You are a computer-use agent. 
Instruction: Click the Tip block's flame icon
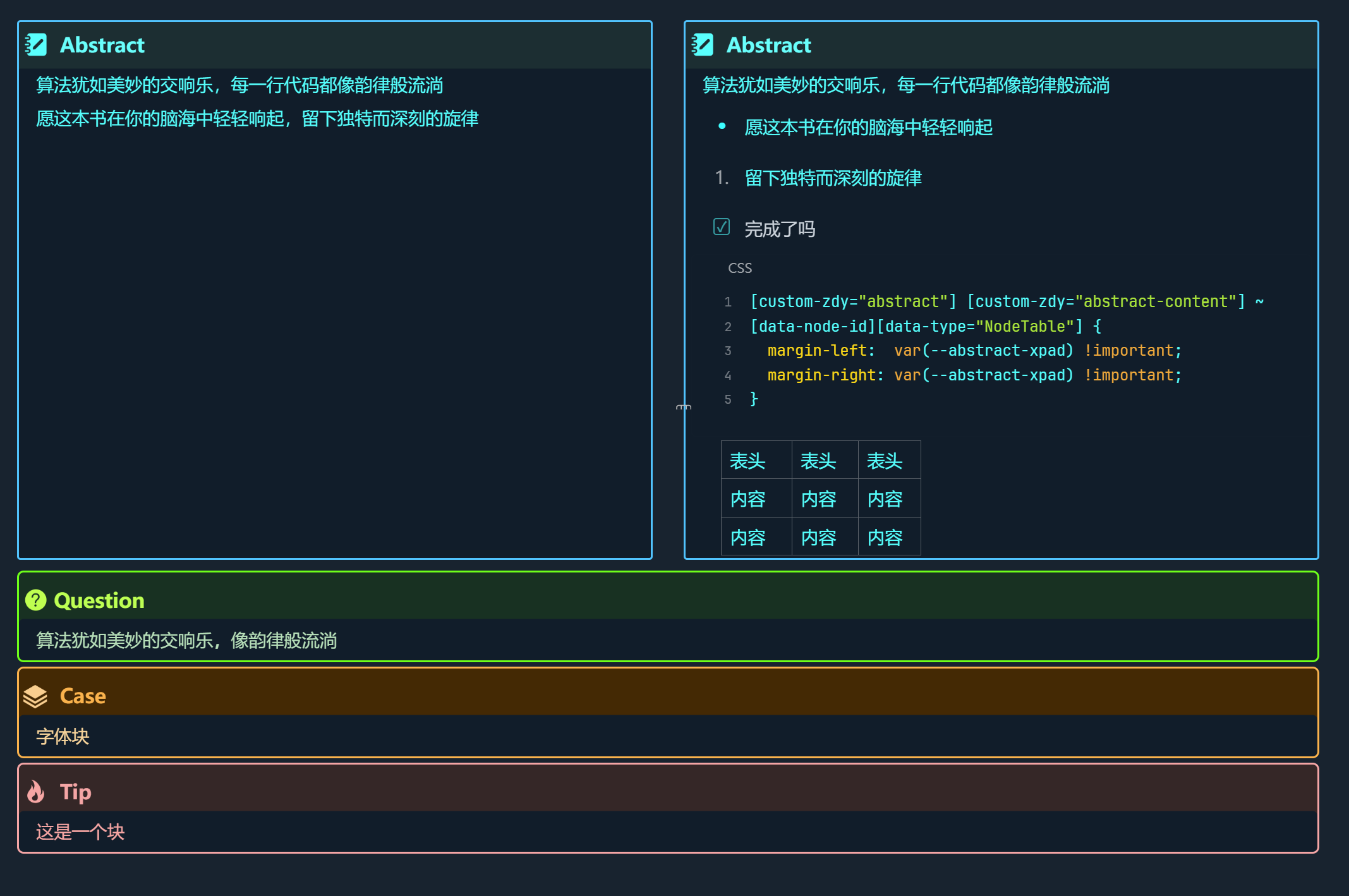click(36, 791)
